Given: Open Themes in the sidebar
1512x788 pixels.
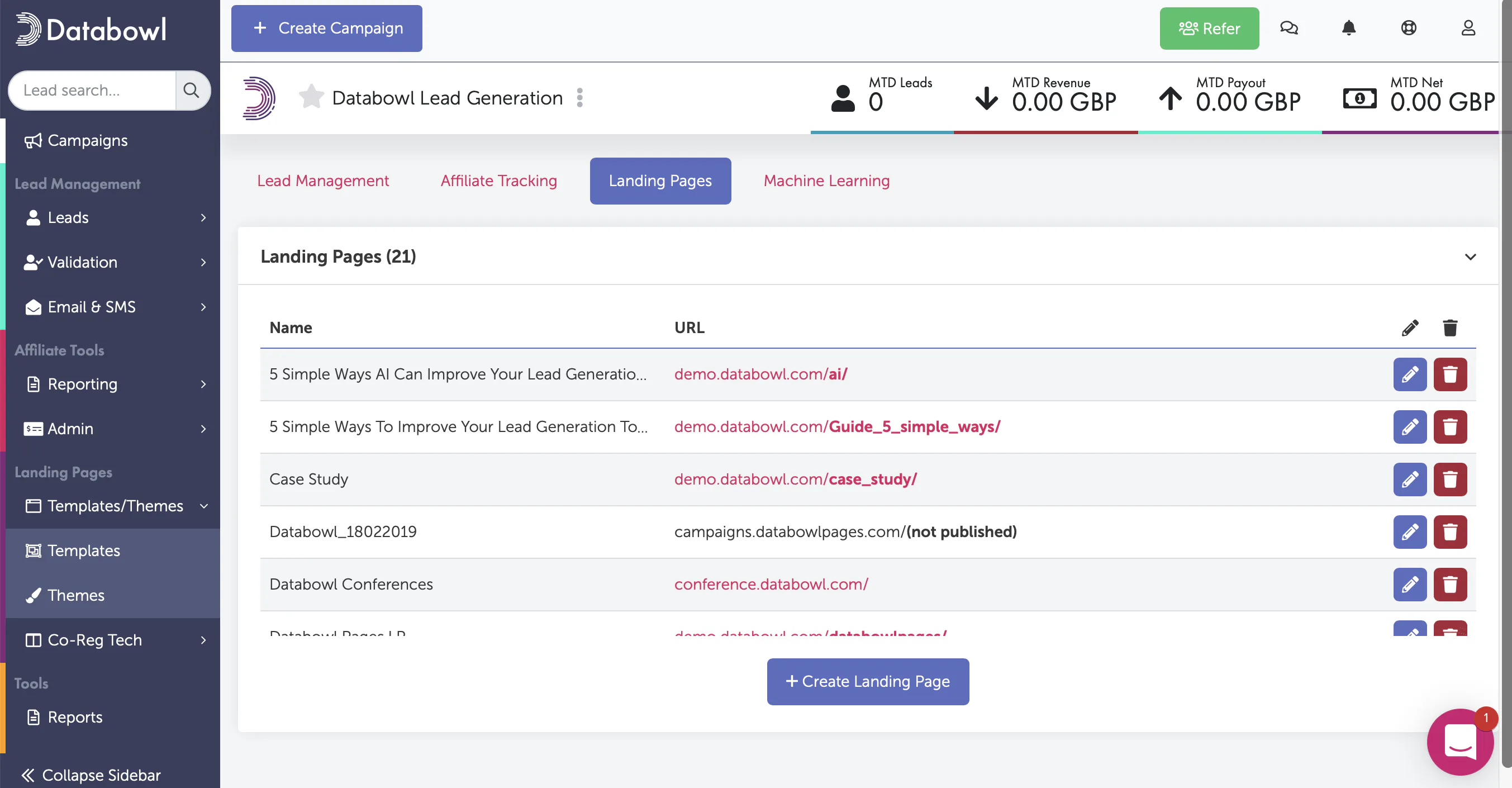Looking at the screenshot, I should [x=113, y=595].
